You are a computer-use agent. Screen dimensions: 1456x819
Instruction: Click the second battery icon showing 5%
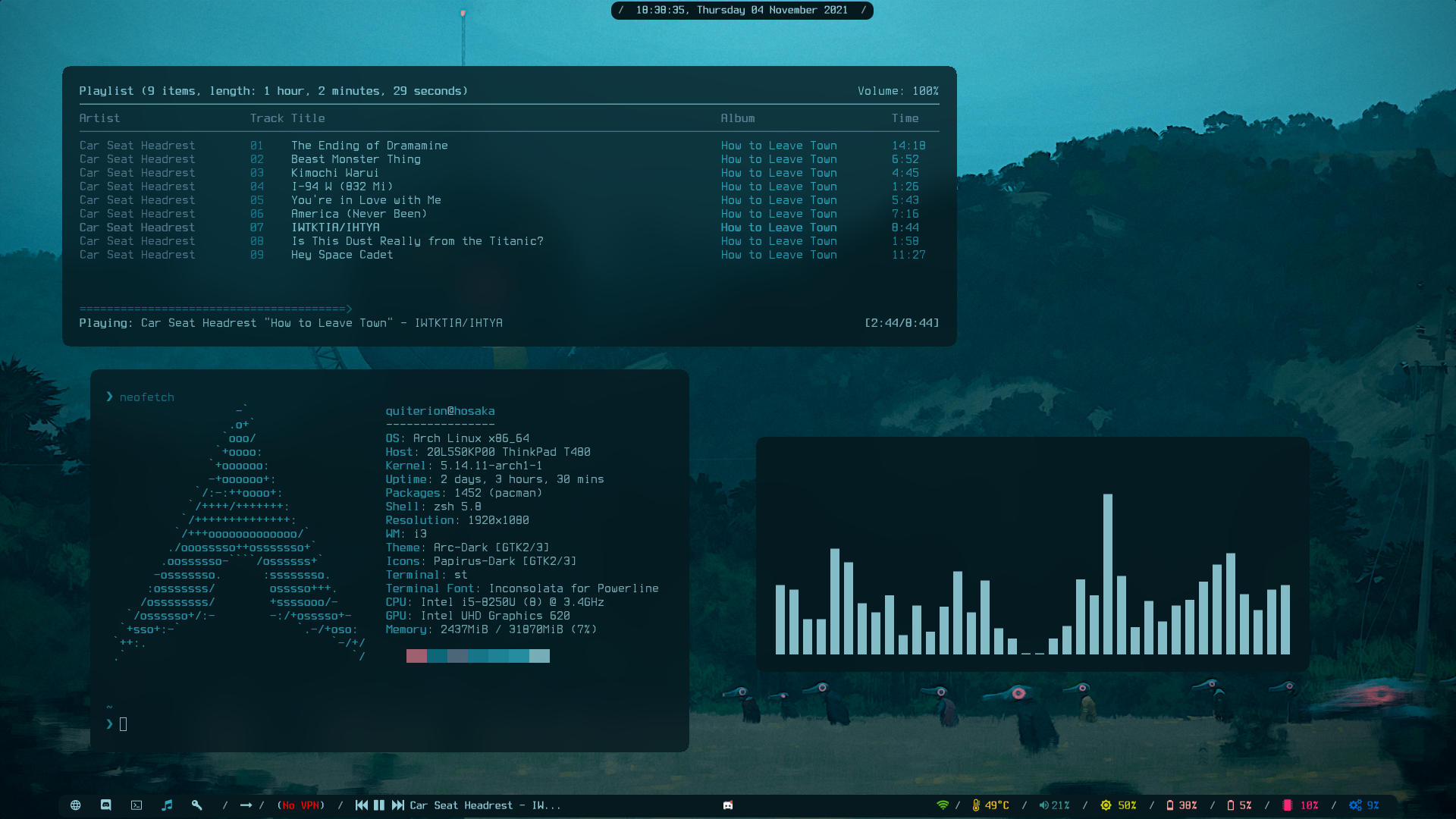click(x=1231, y=805)
